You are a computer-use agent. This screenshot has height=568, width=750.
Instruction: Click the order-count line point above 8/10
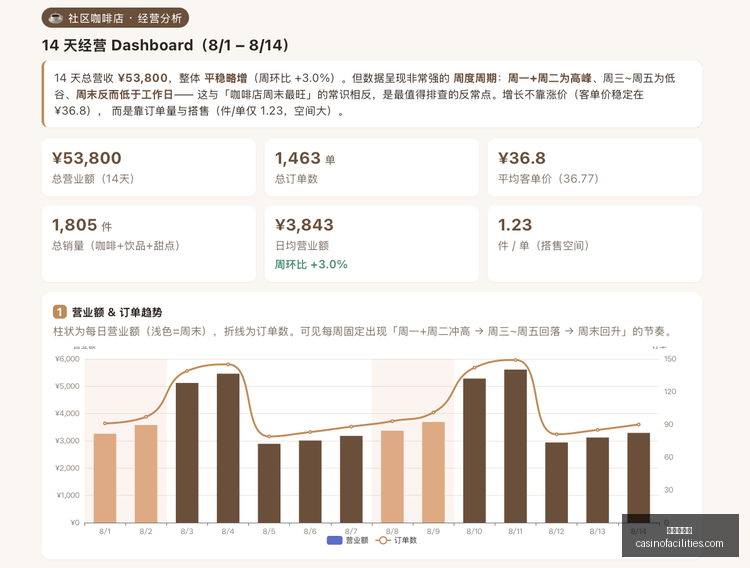pyautogui.click(x=474, y=368)
